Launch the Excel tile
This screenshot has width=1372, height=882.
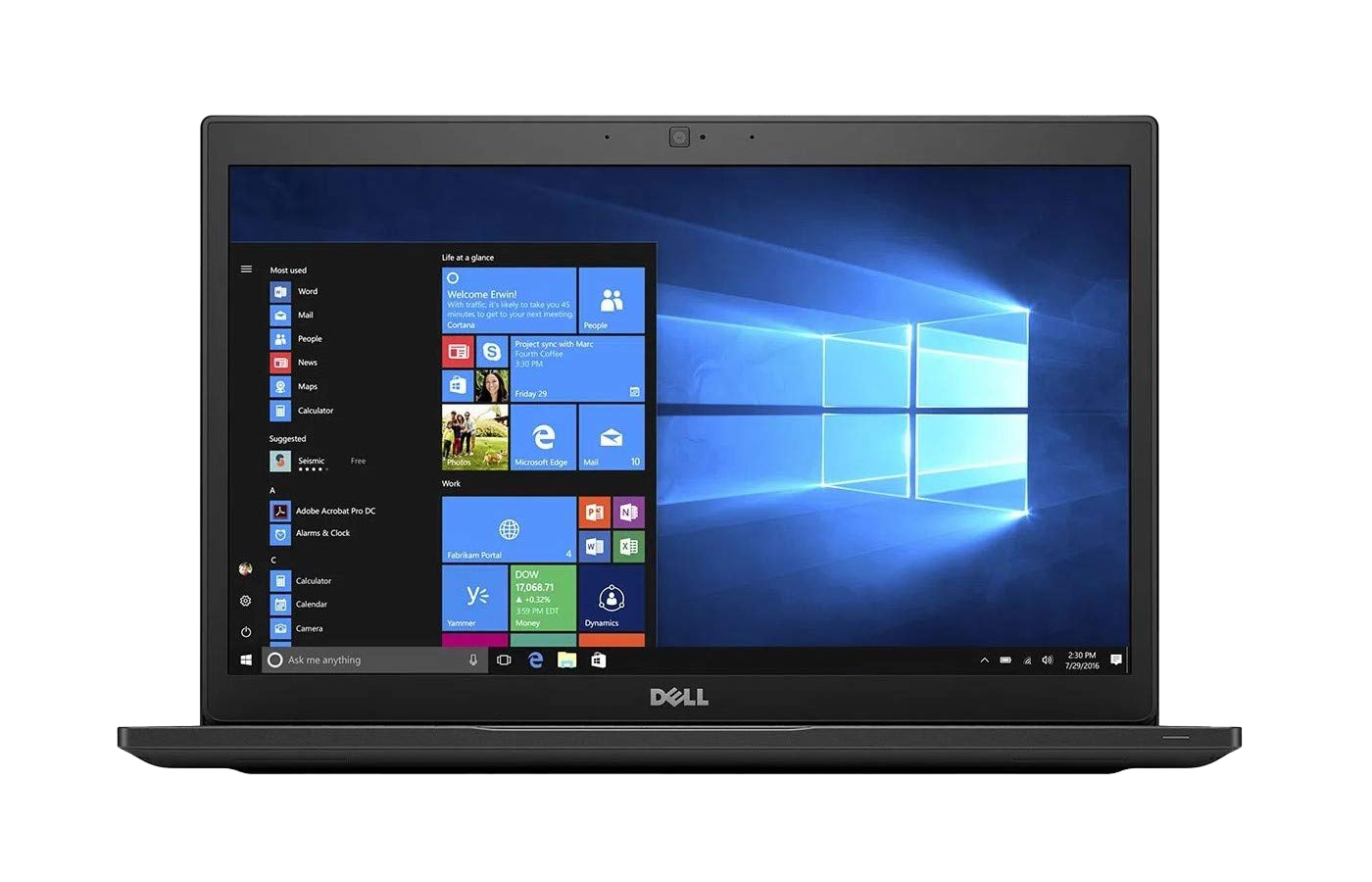[x=629, y=547]
